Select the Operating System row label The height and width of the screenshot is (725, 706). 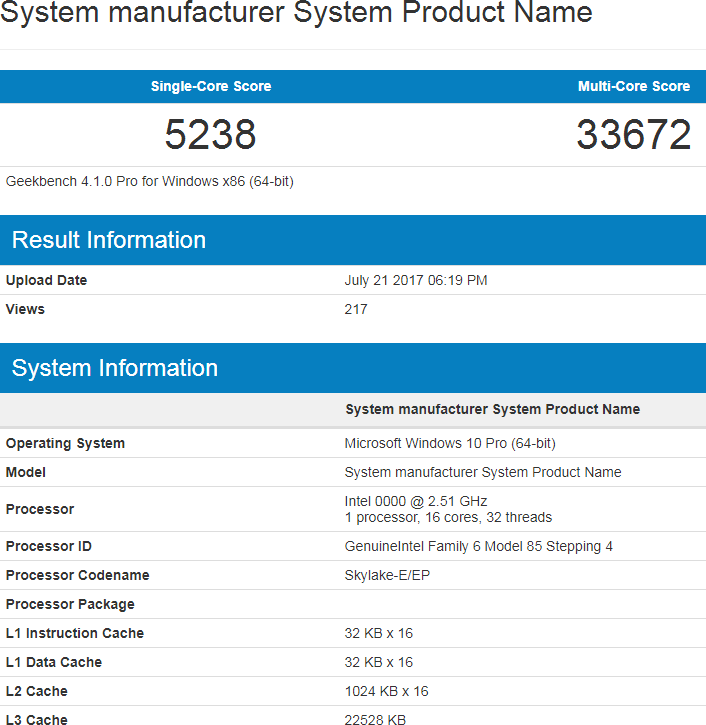[65, 443]
